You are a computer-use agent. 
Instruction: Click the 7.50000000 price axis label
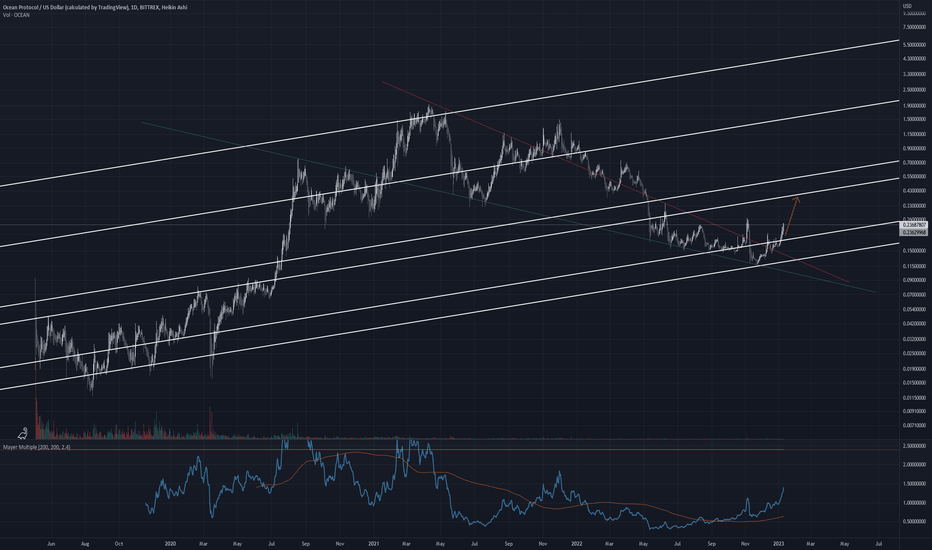click(x=914, y=27)
